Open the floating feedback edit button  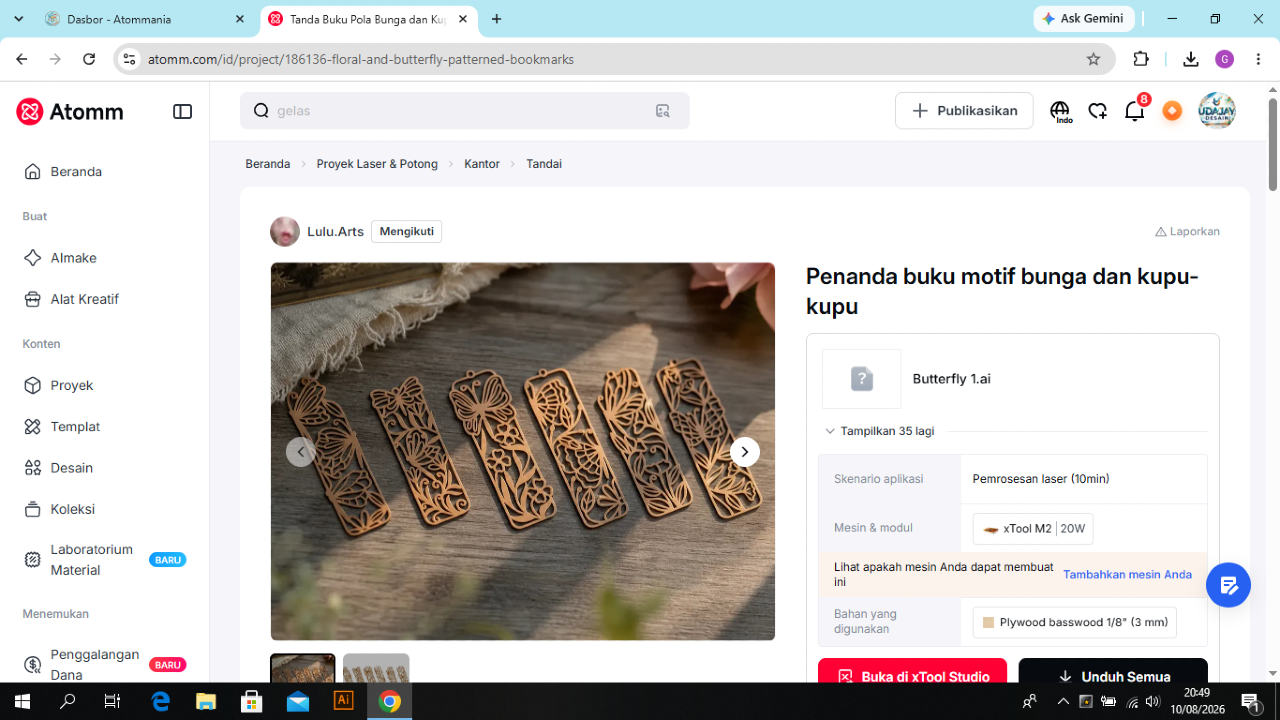[1228, 585]
